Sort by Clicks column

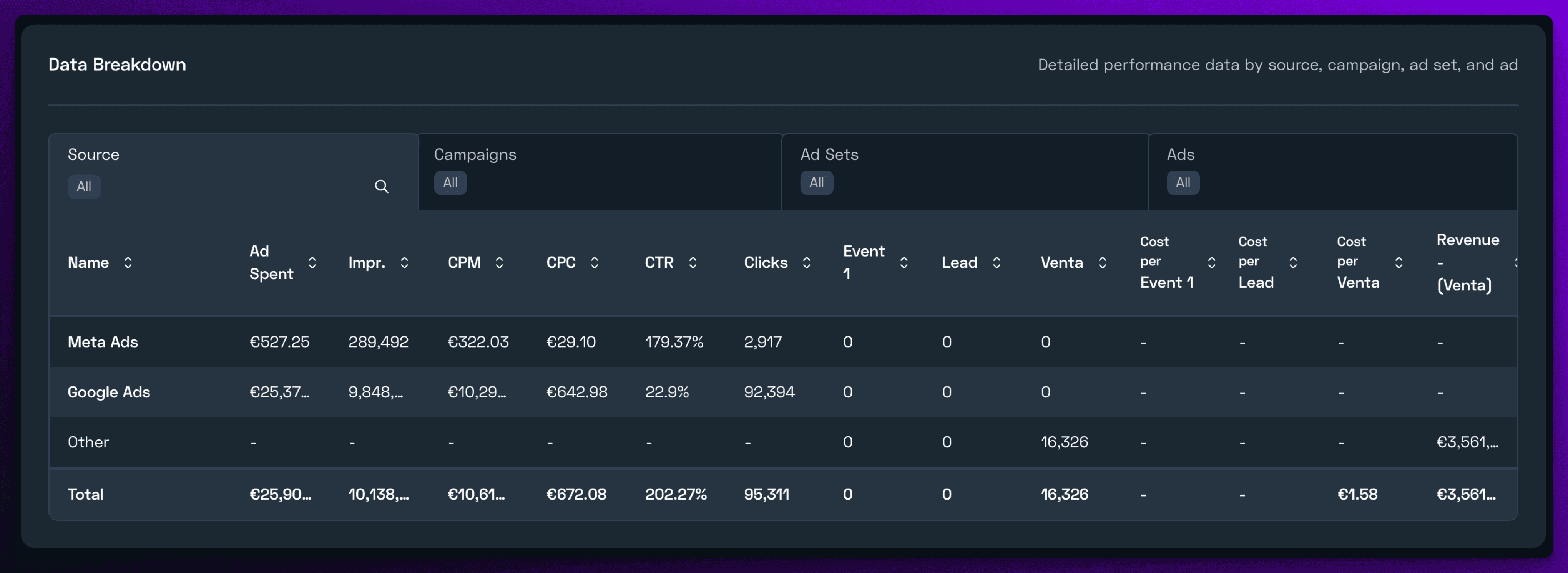pyautogui.click(x=807, y=262)
